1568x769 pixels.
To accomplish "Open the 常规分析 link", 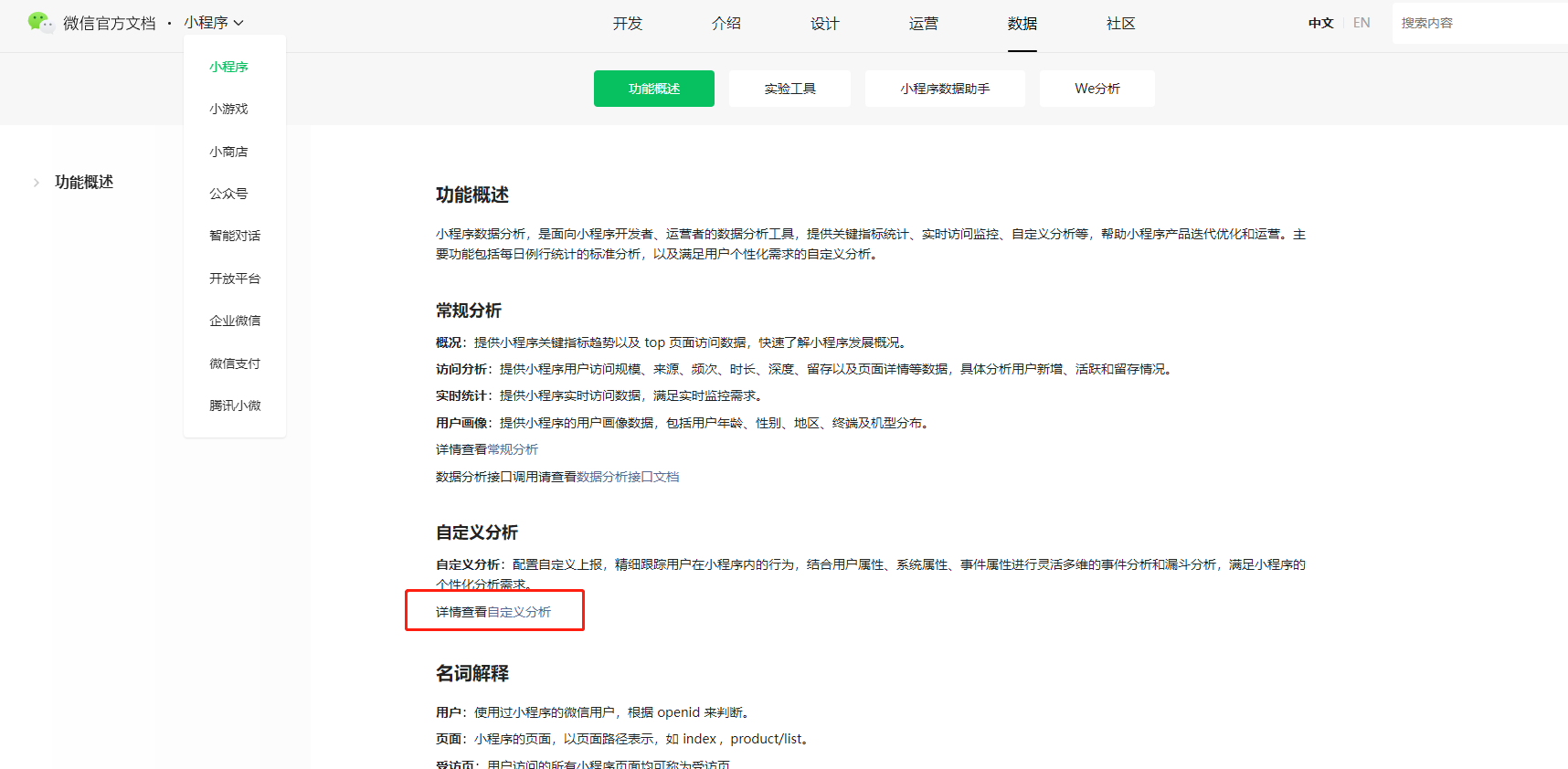I will point(513,449).
